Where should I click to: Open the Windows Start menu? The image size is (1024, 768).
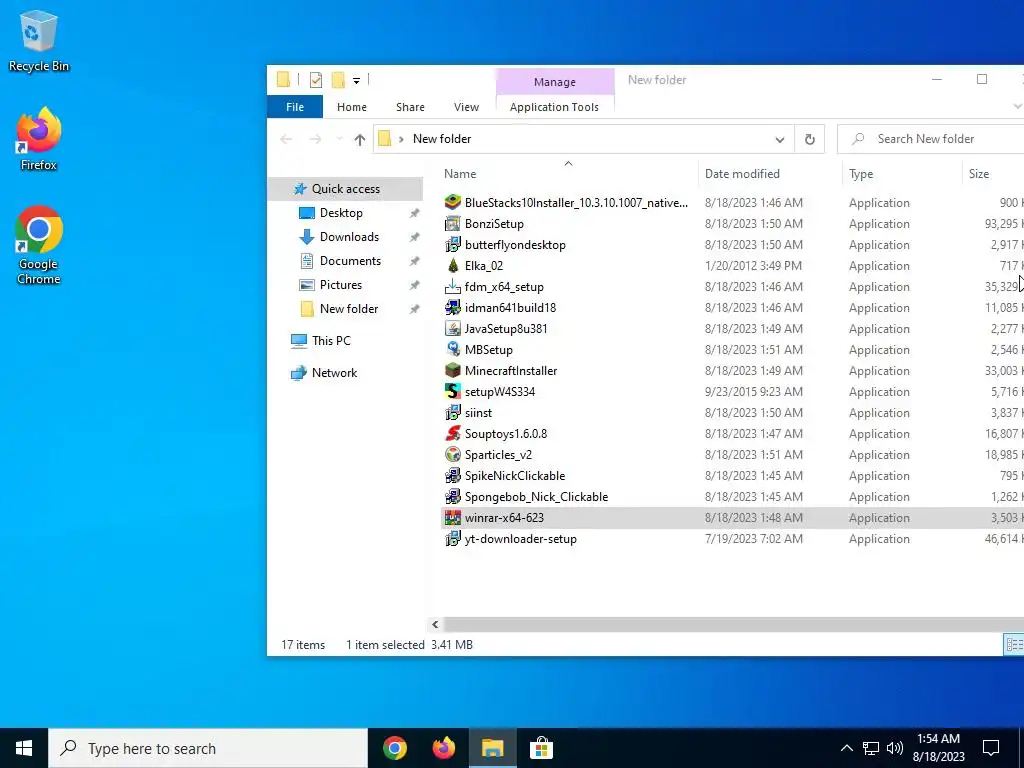pos(24,748)
